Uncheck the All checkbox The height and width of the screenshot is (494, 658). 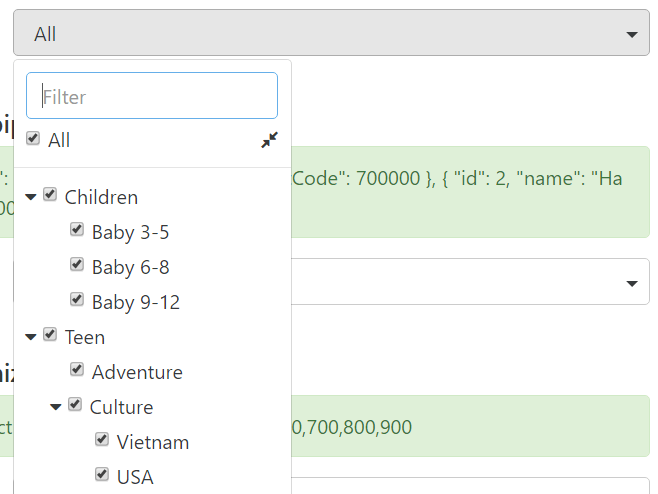point(33,139)
